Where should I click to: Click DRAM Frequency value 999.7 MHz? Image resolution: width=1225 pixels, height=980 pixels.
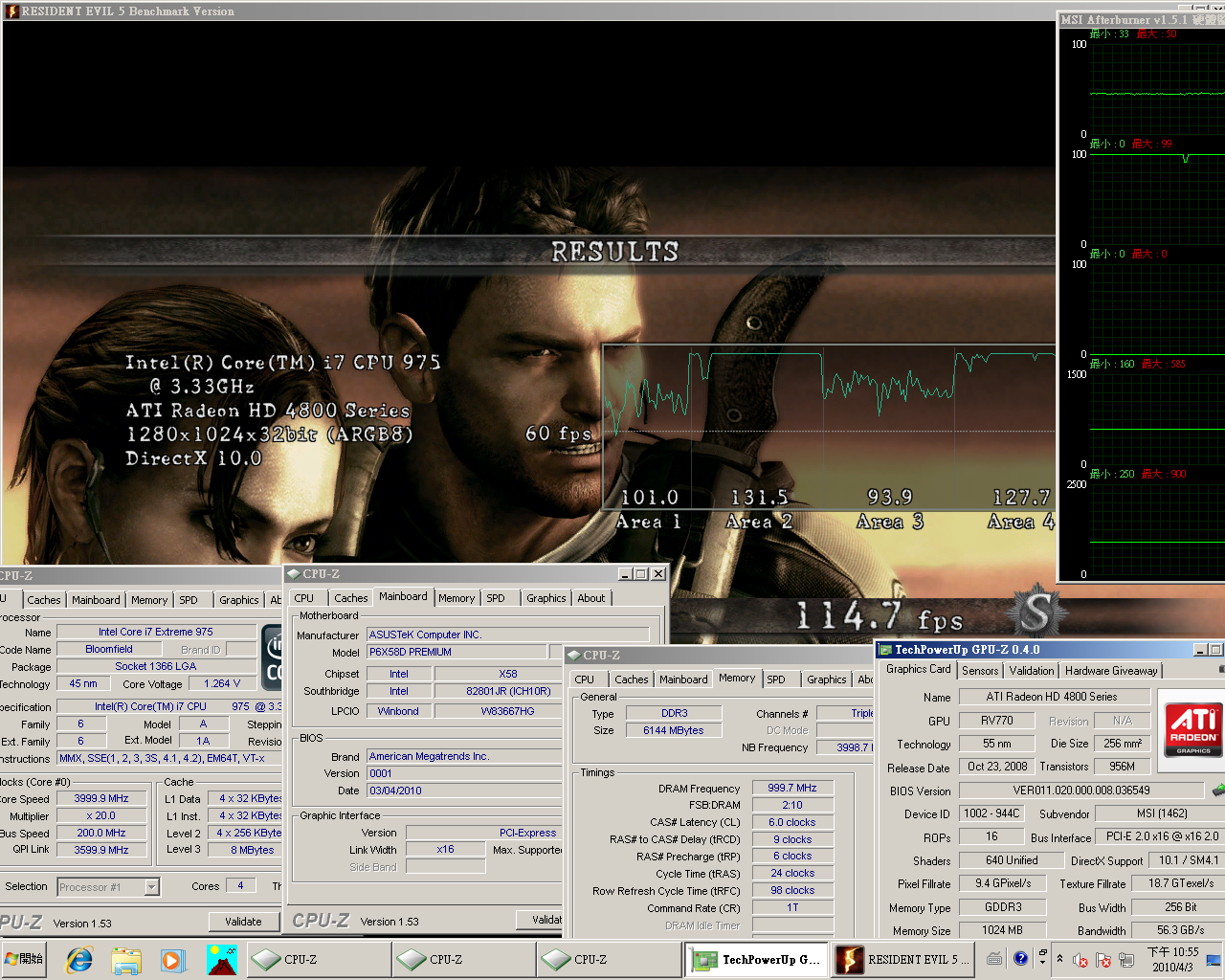[x=792, y=788]
